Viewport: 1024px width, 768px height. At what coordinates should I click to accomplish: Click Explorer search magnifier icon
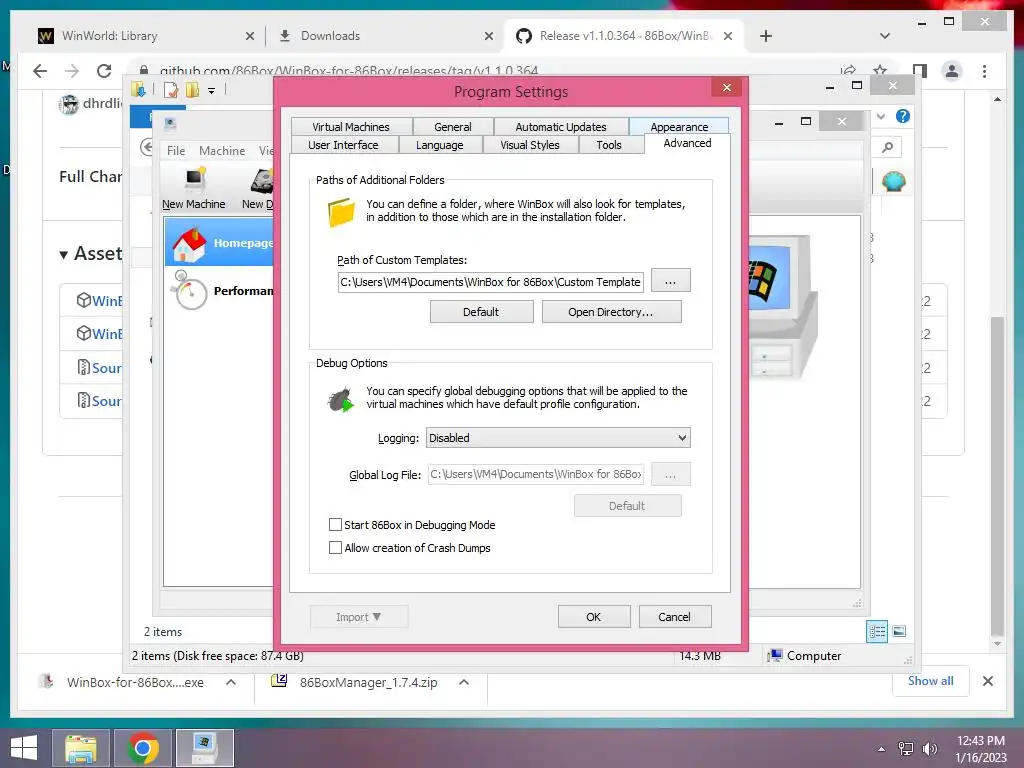tap(887, 148)
